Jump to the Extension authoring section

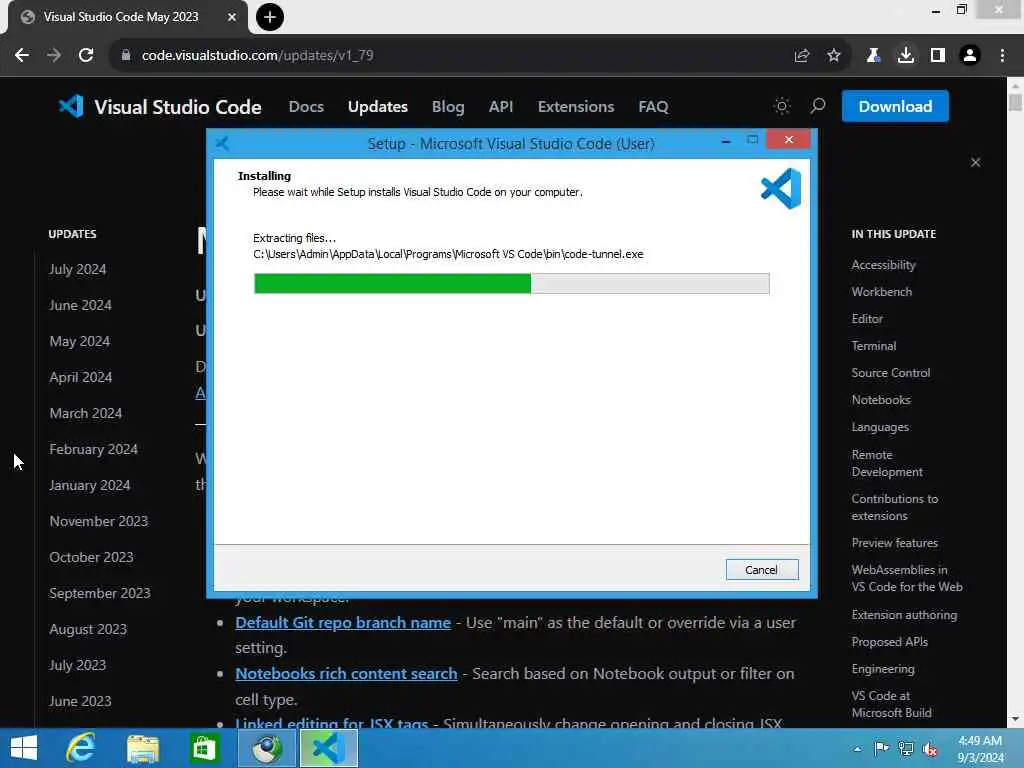[904, 615]
